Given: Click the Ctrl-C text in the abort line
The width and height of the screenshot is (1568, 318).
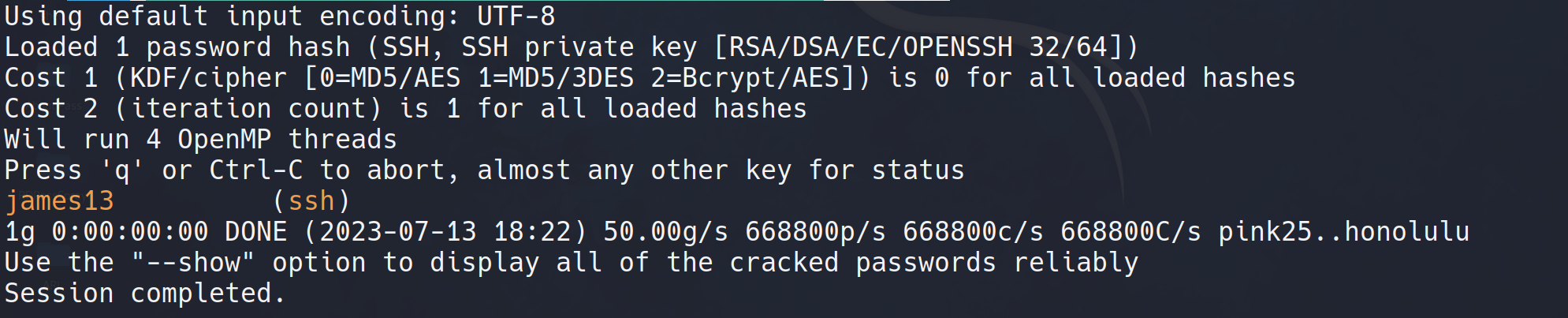Looking at the screenshot, I should tap(255, 170).
